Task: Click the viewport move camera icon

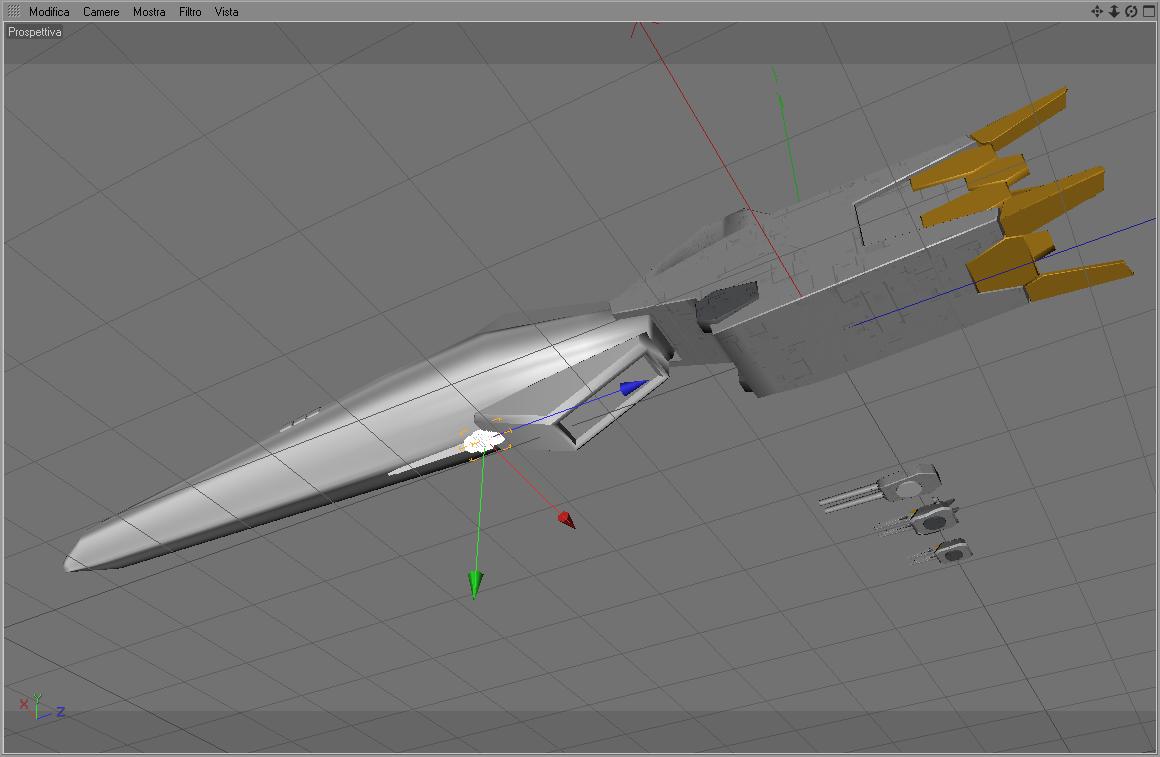Action: click(1096, 11)
